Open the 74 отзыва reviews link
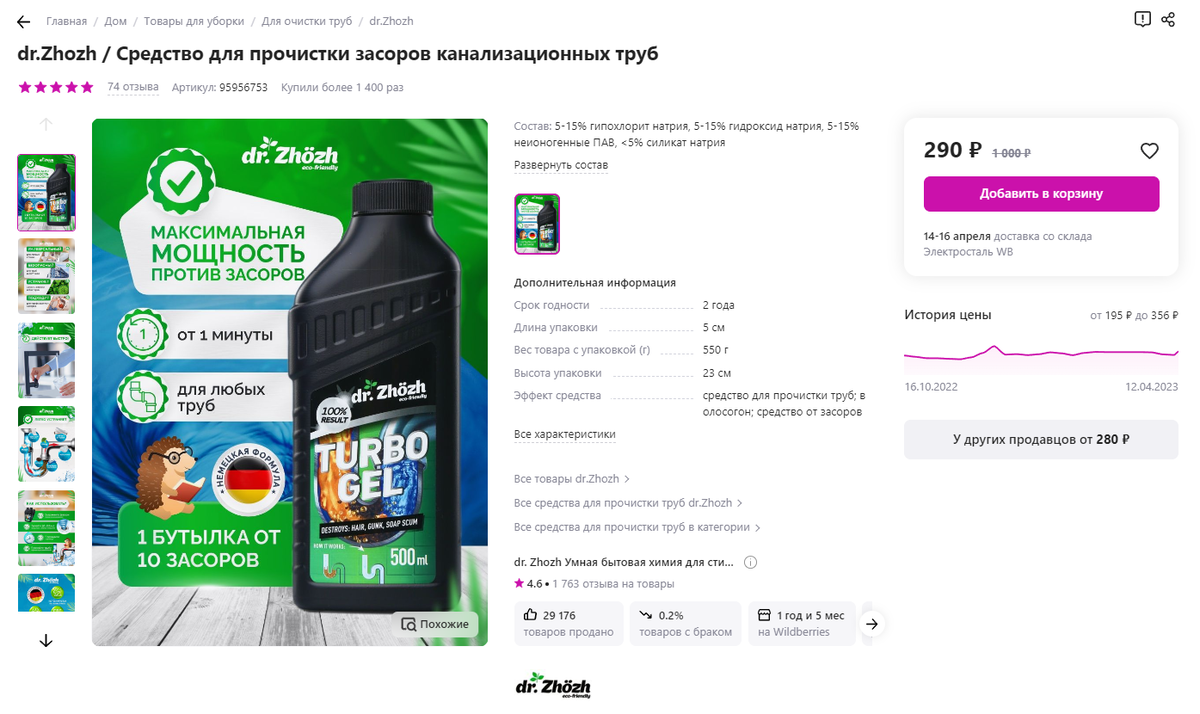This screenshot has height=714, width=1200. coord(133,87)
